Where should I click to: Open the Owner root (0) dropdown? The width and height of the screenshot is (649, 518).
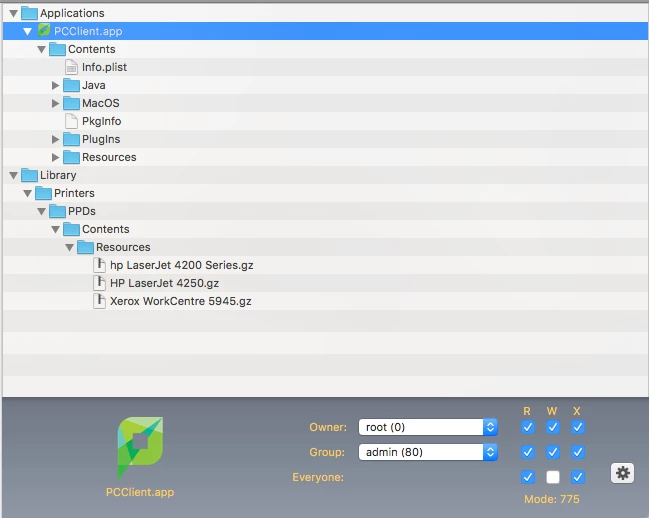tap(428, 427)
